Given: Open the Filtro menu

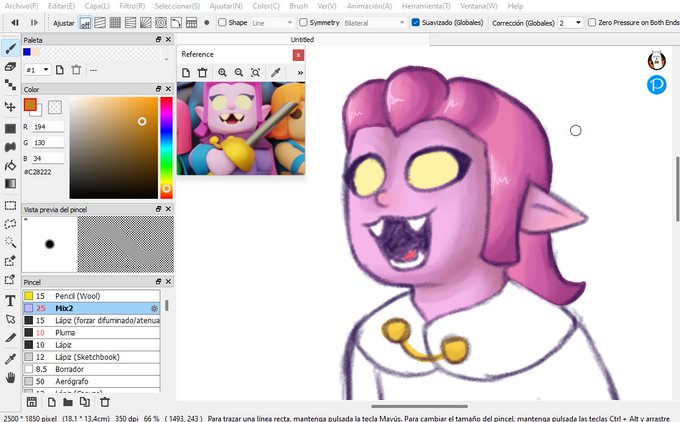Looking at the screenshot, I should [x=132, y=6].
